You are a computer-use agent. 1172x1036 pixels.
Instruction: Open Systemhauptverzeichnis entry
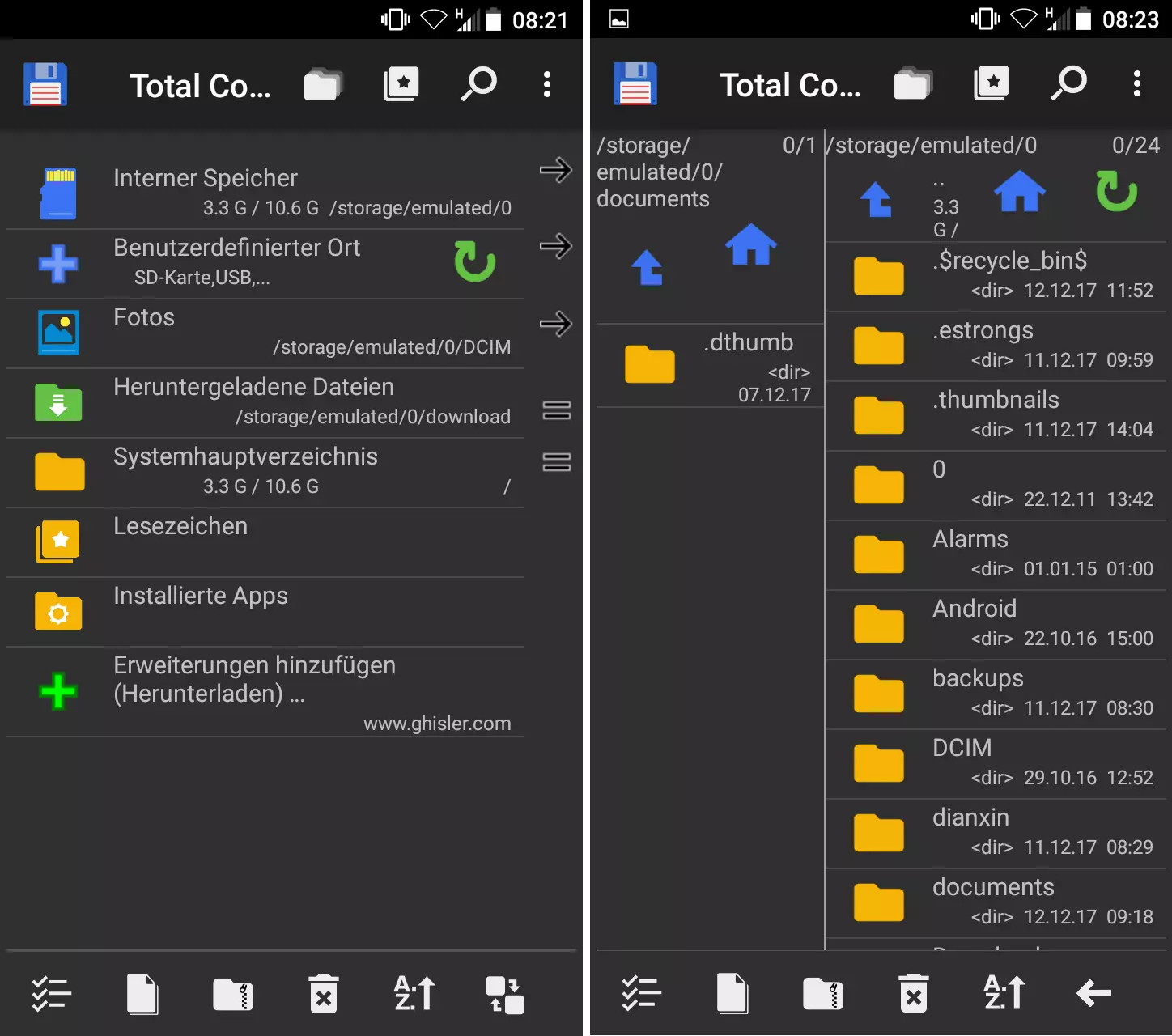(x=265, y=473)
